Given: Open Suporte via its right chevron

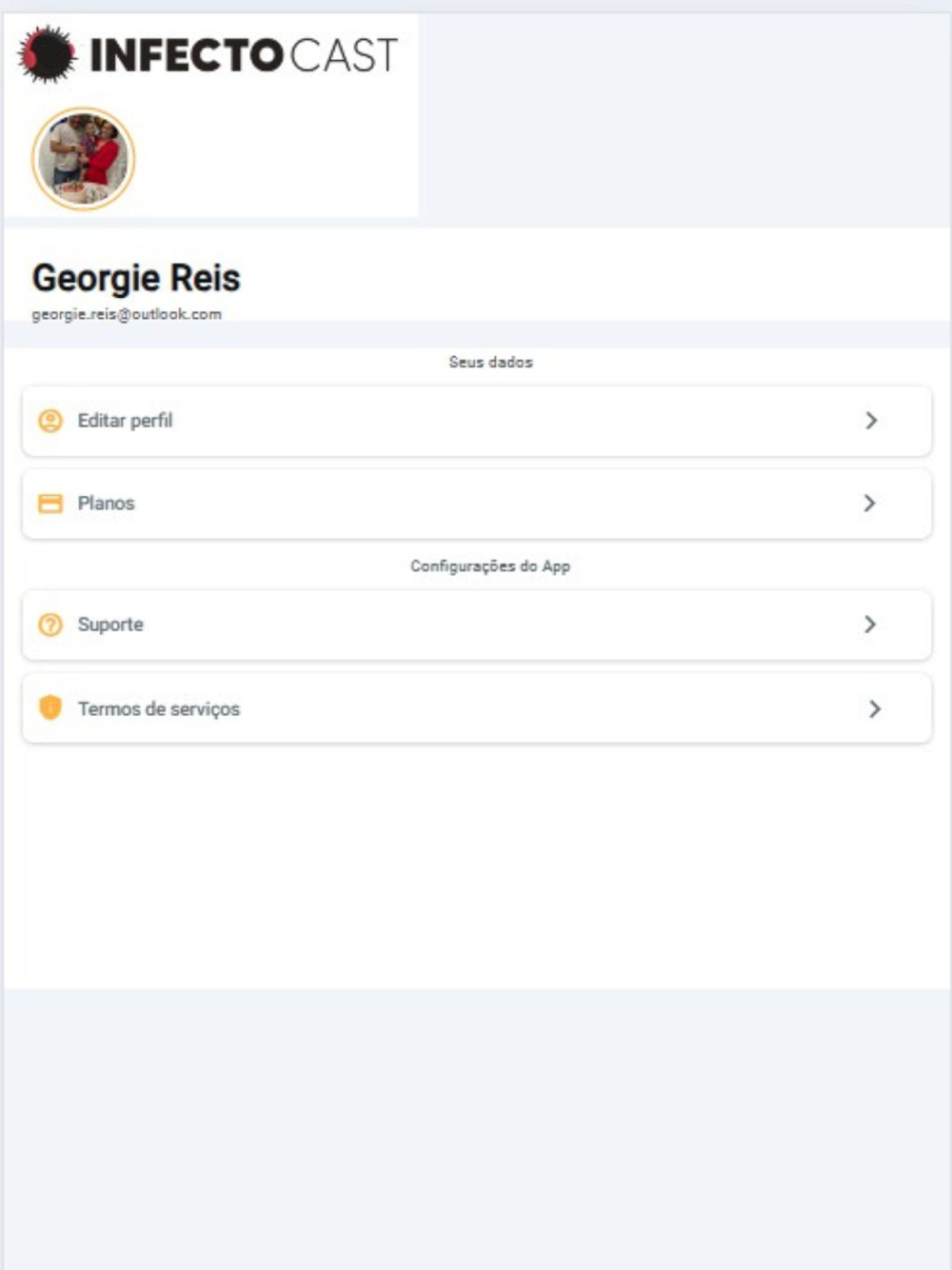Looking at the screenshot, I should click(870, 625).
